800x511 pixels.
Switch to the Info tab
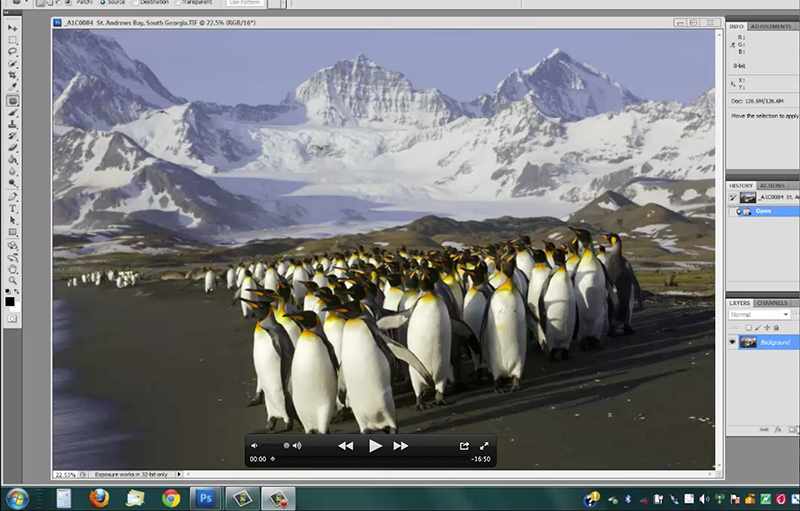pos(736,26)
